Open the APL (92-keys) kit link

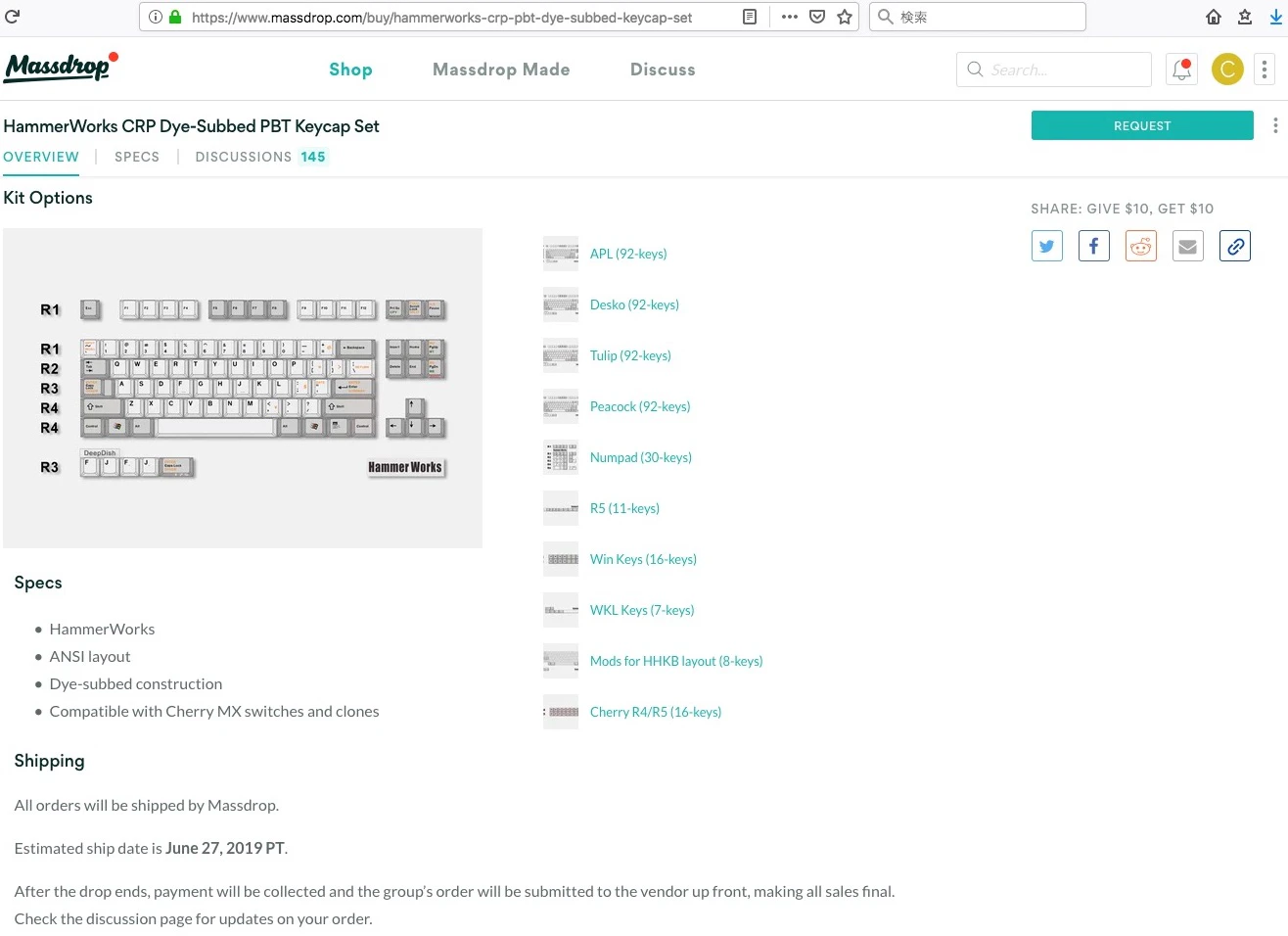tap(628, 254)
